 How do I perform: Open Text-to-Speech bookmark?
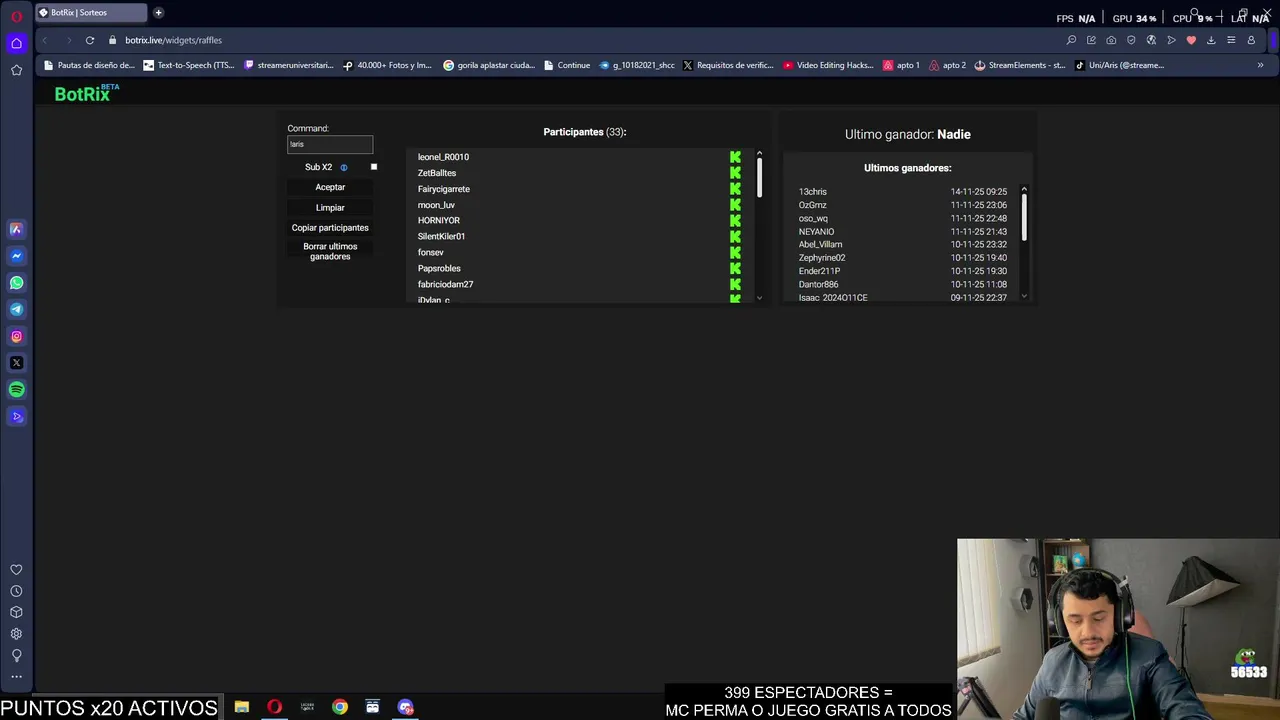[x=189, y=65]
